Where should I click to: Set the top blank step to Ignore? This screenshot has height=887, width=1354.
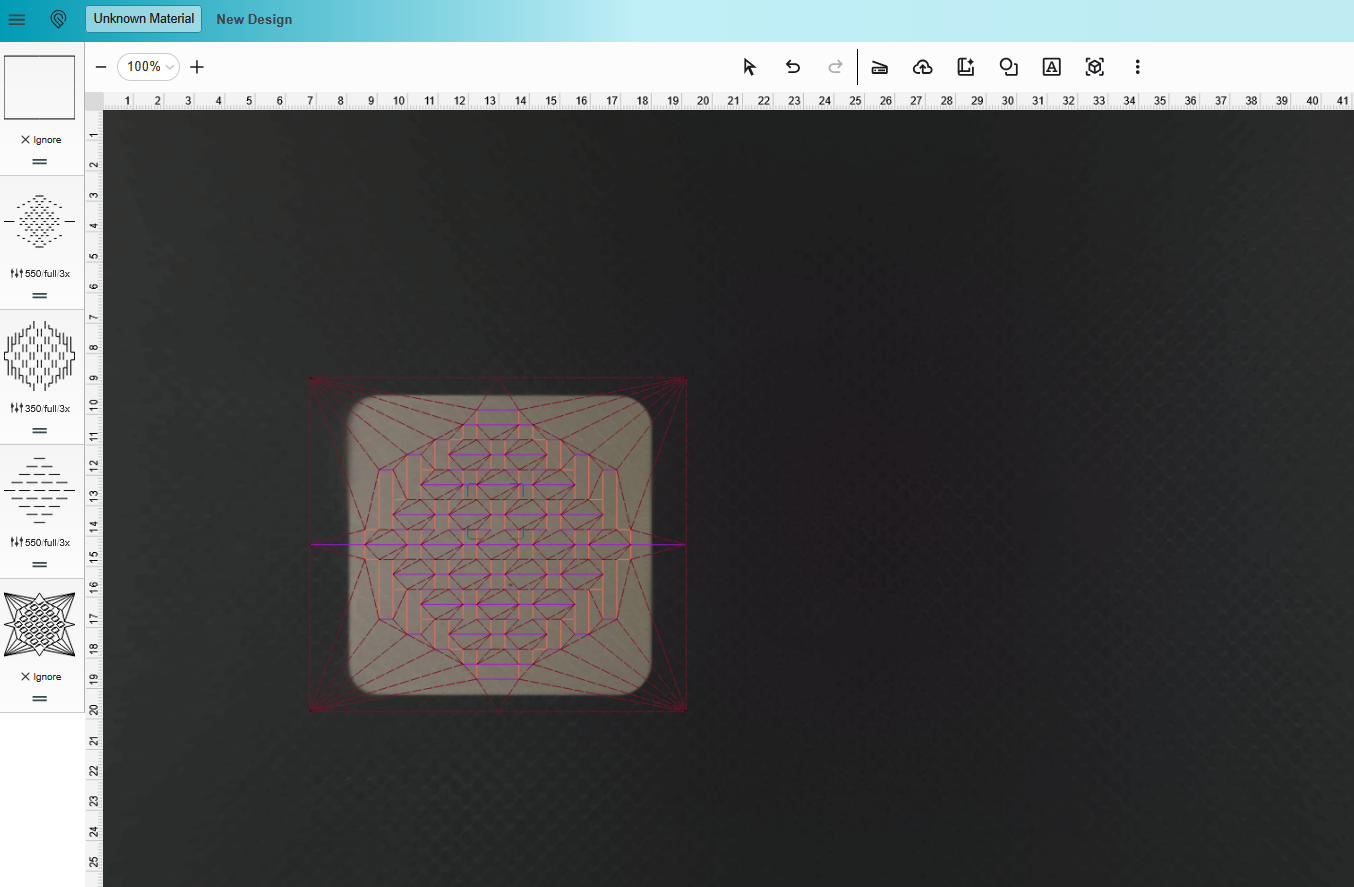coord(40,139)
